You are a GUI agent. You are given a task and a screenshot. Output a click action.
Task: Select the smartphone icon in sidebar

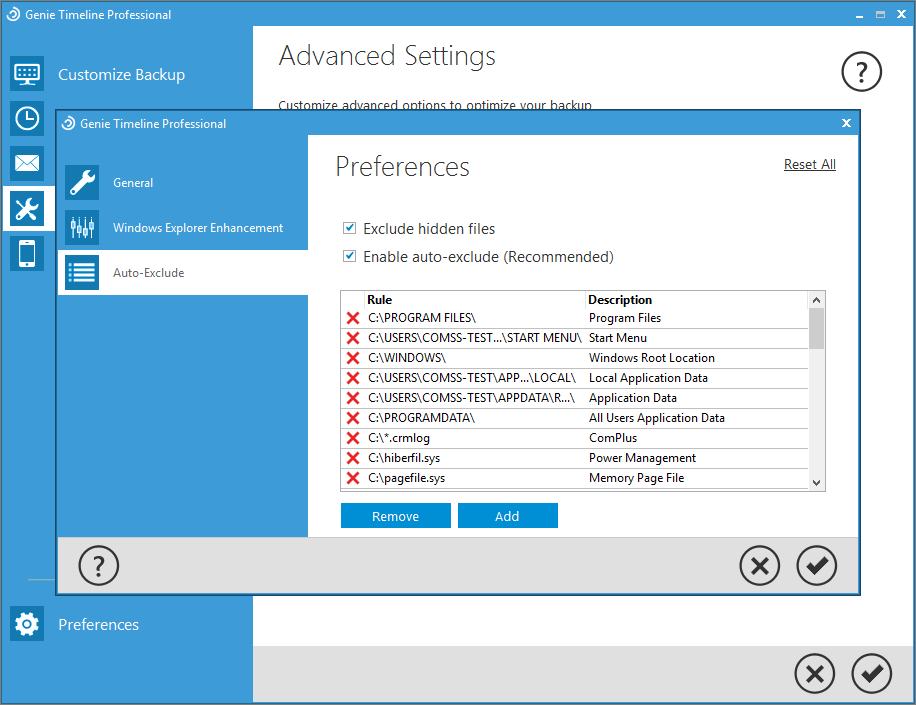point(27,253)
